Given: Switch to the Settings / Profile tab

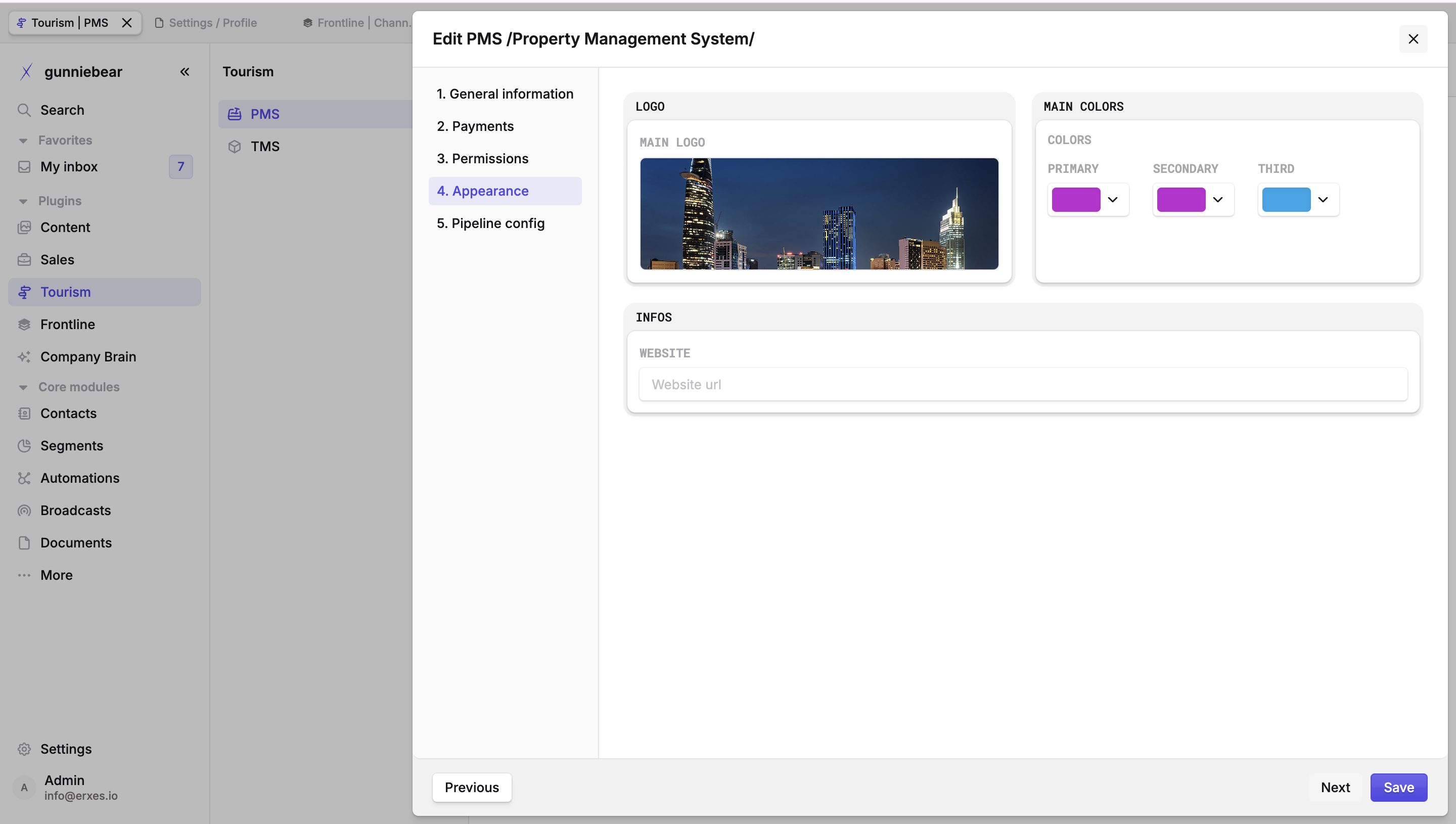Looking at the screenshot, I should [x=207, y=23].
